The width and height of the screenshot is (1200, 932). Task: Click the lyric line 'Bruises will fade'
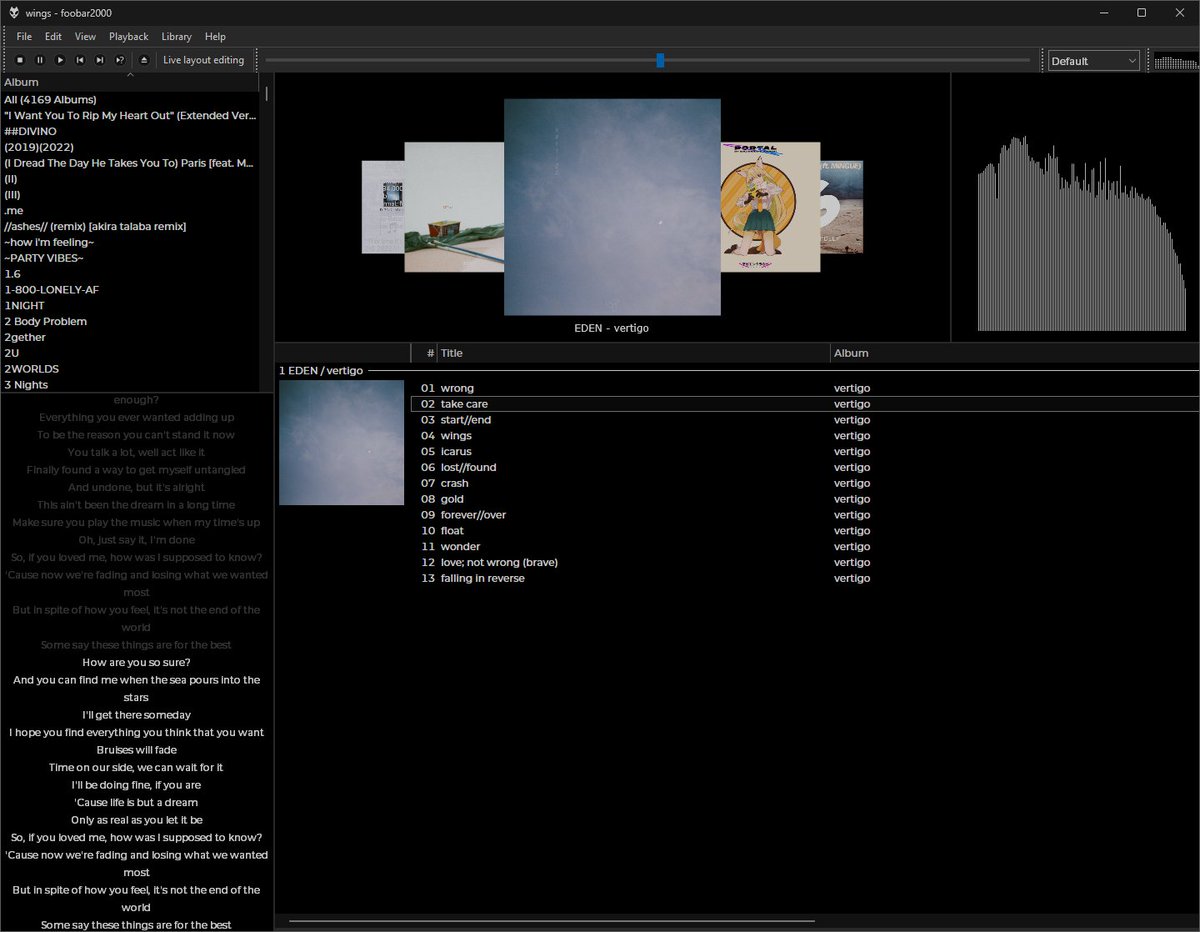tap(137, 750)
